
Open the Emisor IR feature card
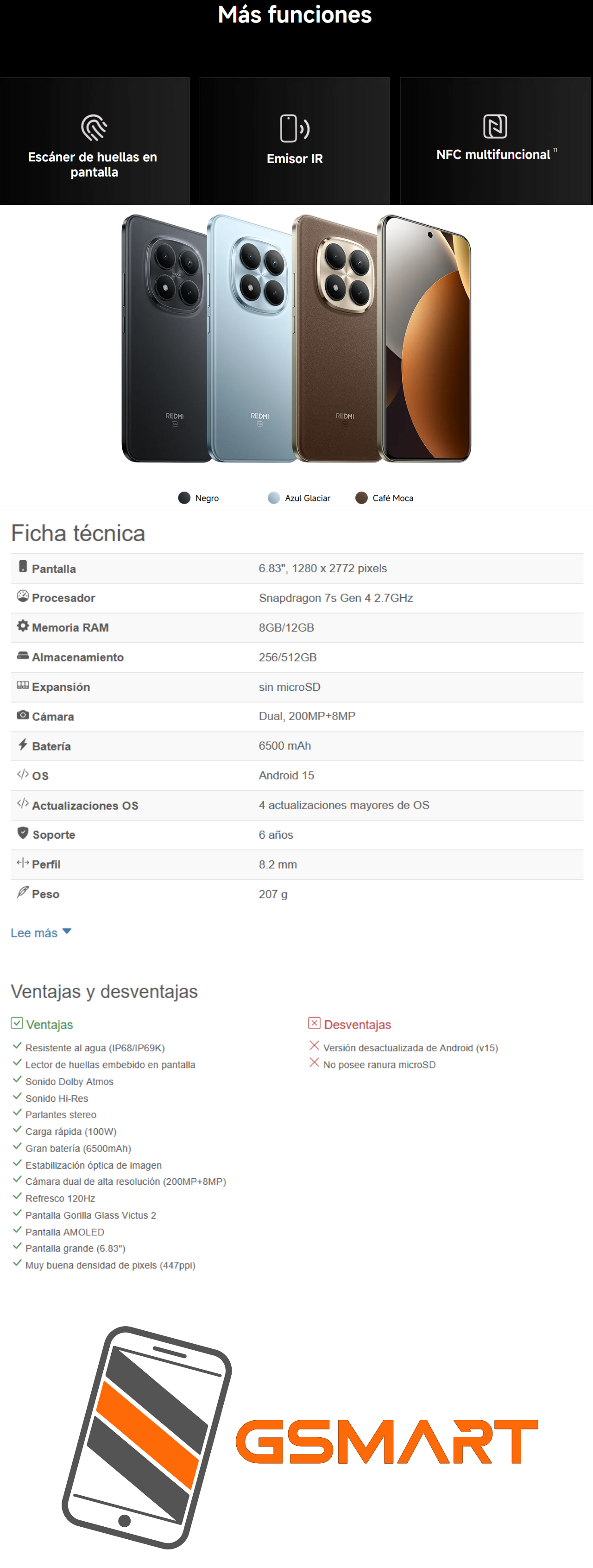coord(295,141)
